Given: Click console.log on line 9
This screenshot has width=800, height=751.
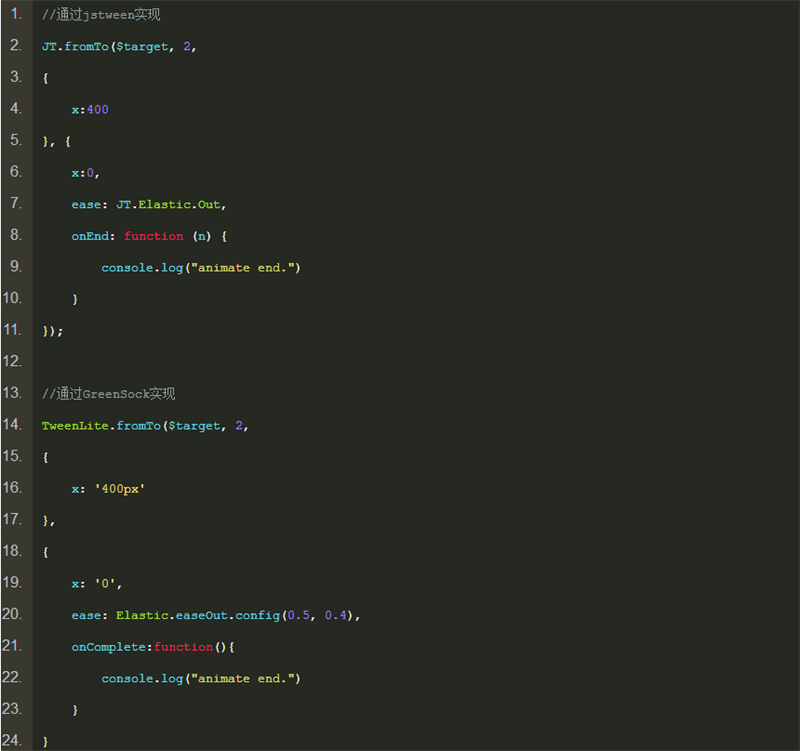Looking at the screenshot, I should coord(138,268).
